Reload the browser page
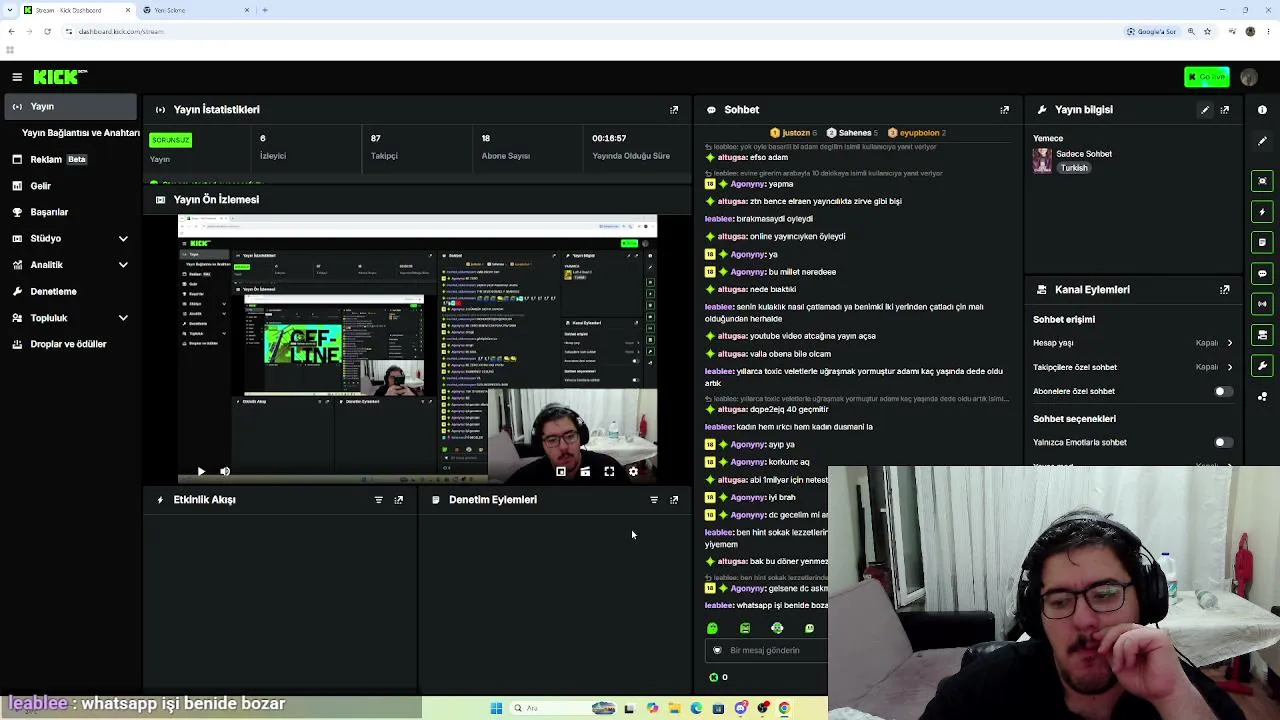 click(47, 31)
